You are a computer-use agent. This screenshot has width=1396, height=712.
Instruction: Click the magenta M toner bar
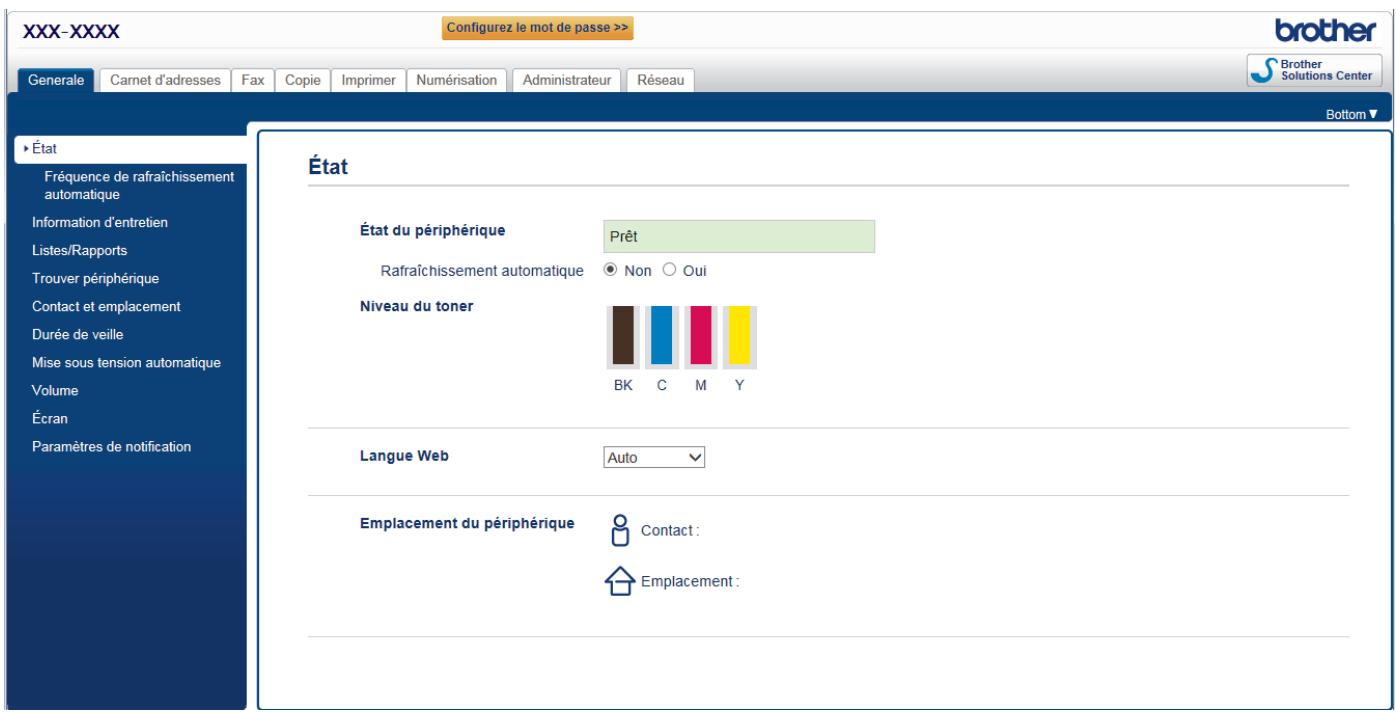(700, 337)
